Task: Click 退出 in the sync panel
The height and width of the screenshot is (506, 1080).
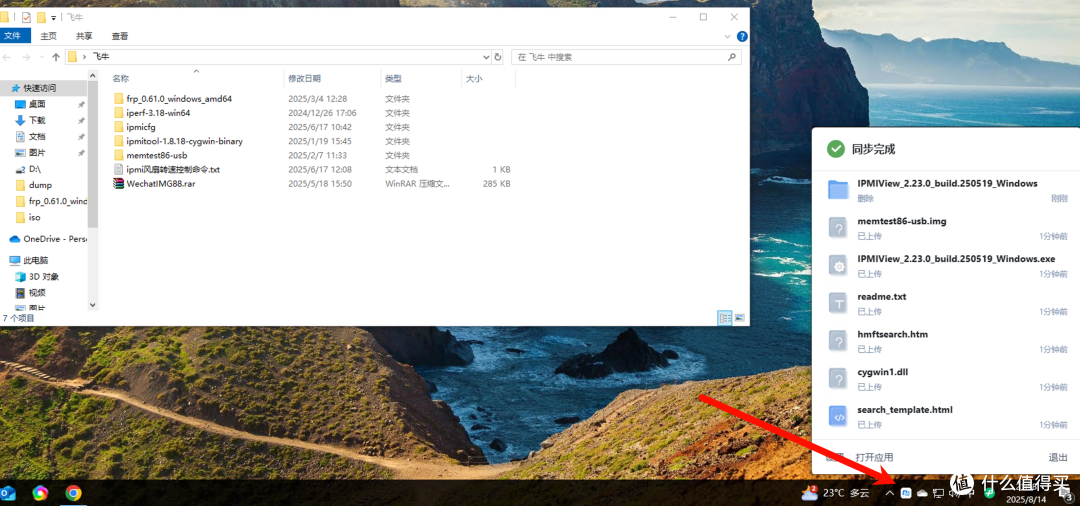Action: 1057,457
